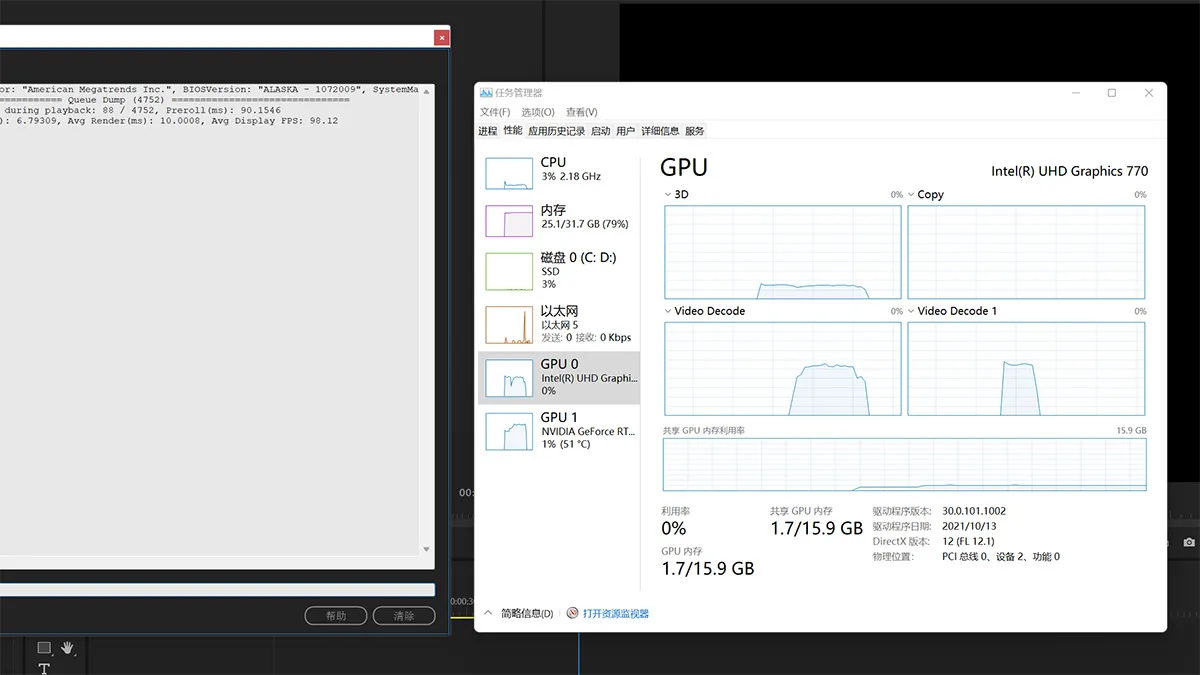Click the 3D utilization graph
1200x675 pixels.
[x=783, y=252]
